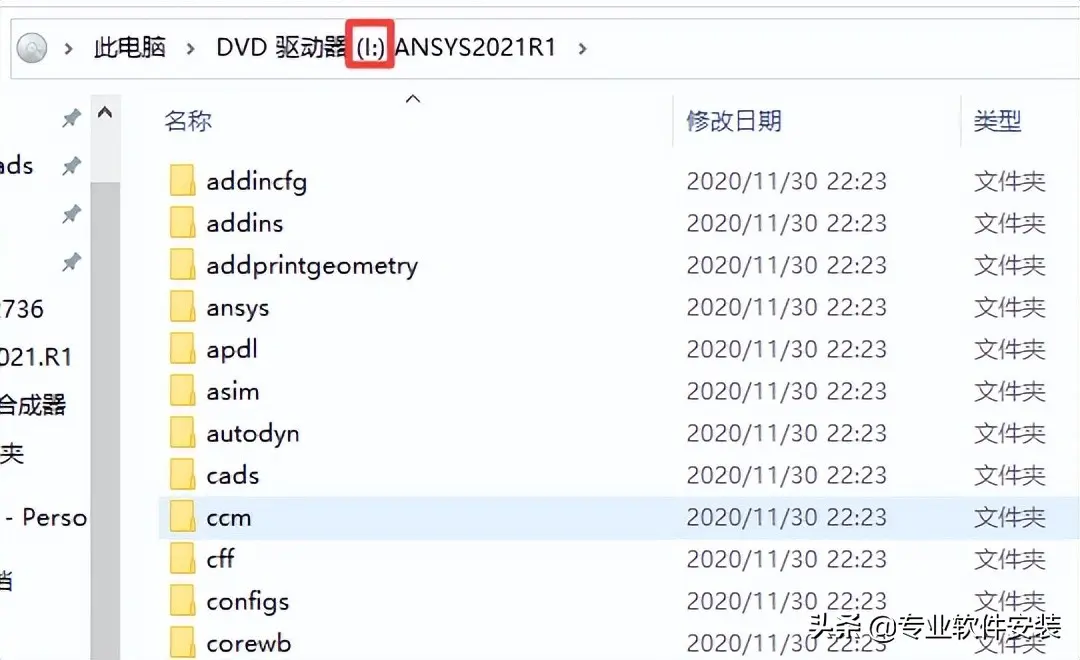Sort by the 修改日期 column header

point(734,121)
